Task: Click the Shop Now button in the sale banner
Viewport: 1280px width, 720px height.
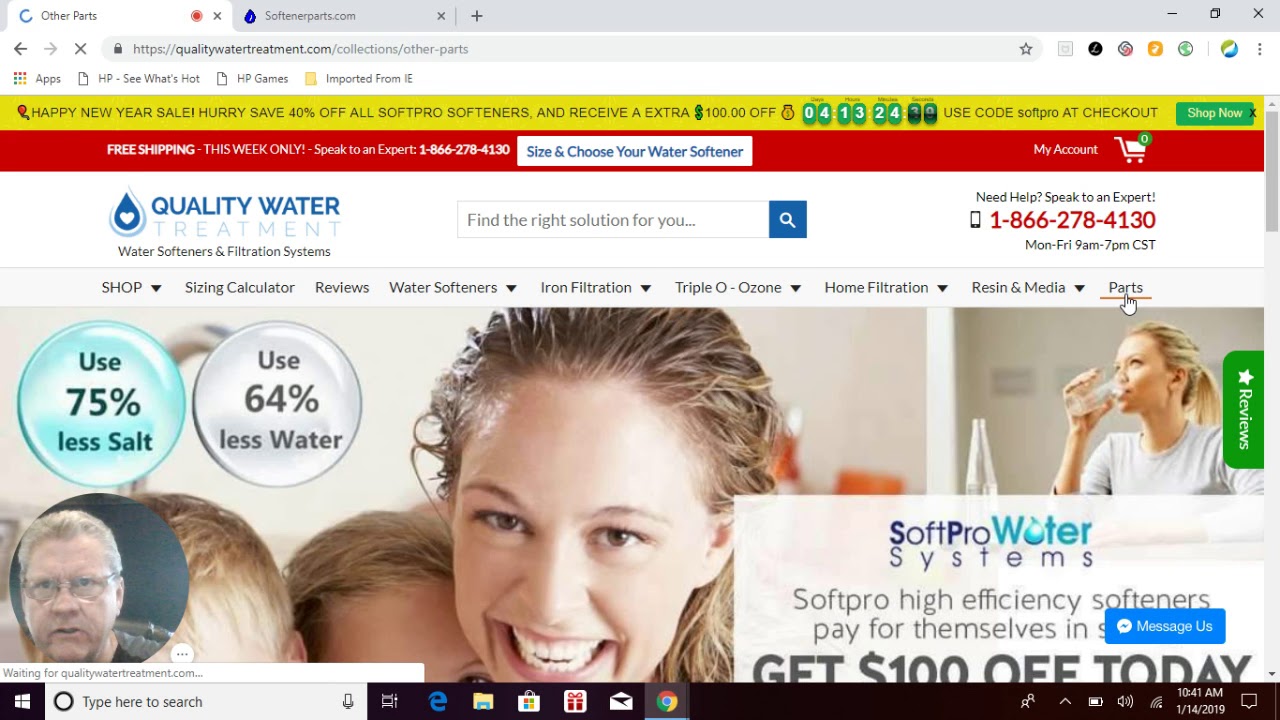Action: (x=1214, y=113)
